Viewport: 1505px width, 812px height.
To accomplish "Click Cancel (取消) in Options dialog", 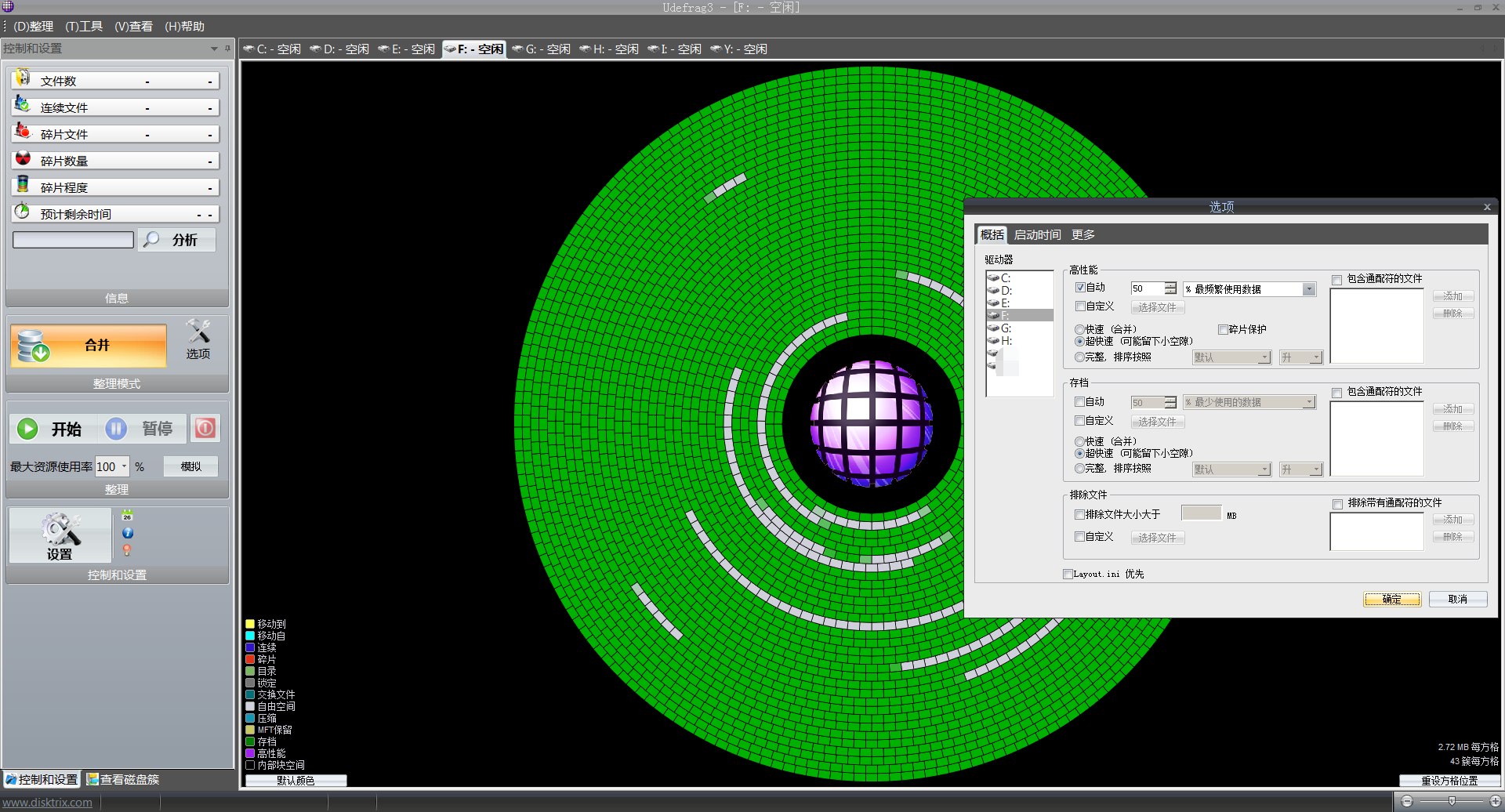I will [1457, 600].
